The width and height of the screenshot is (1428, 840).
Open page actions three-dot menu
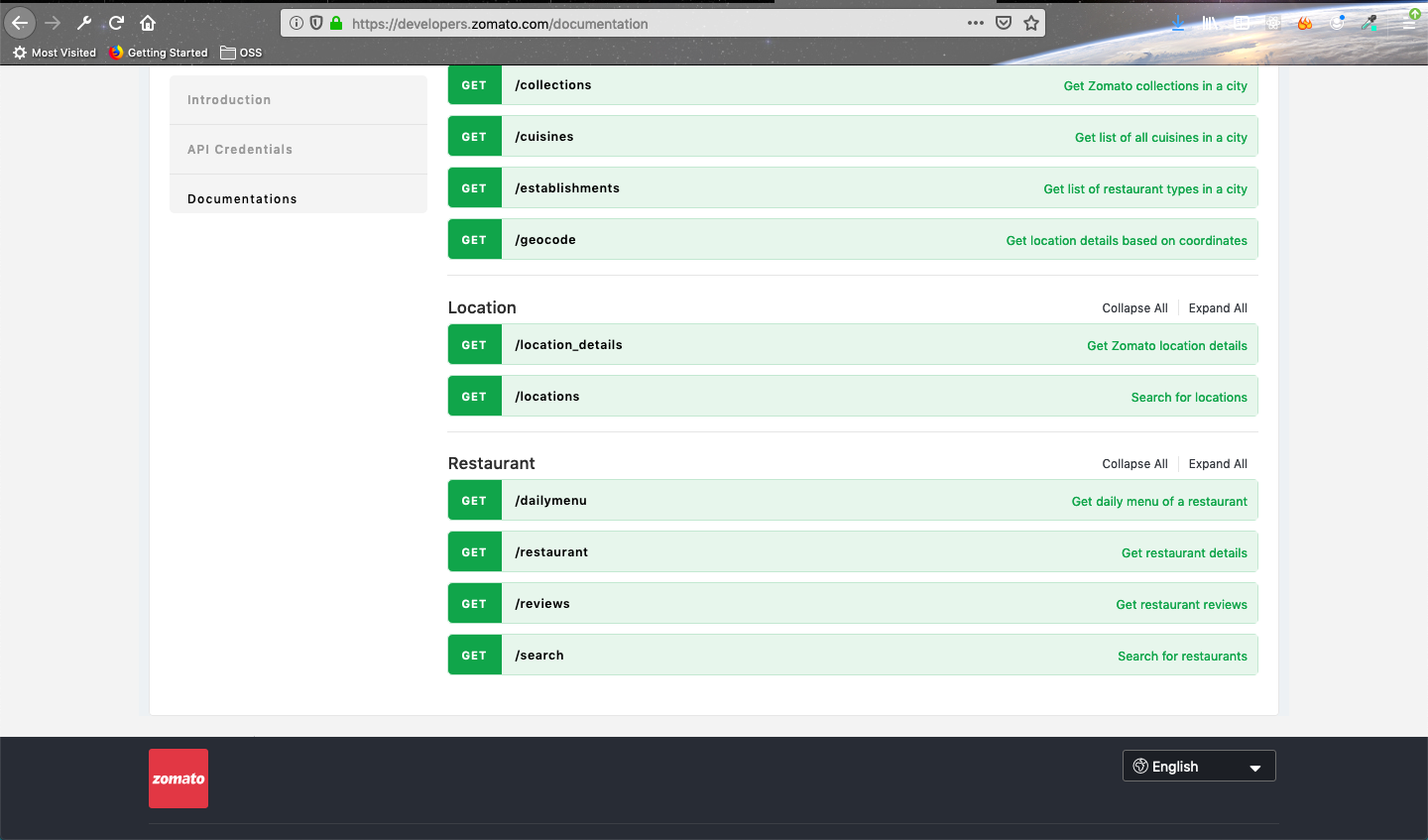[x=976, y=23]
